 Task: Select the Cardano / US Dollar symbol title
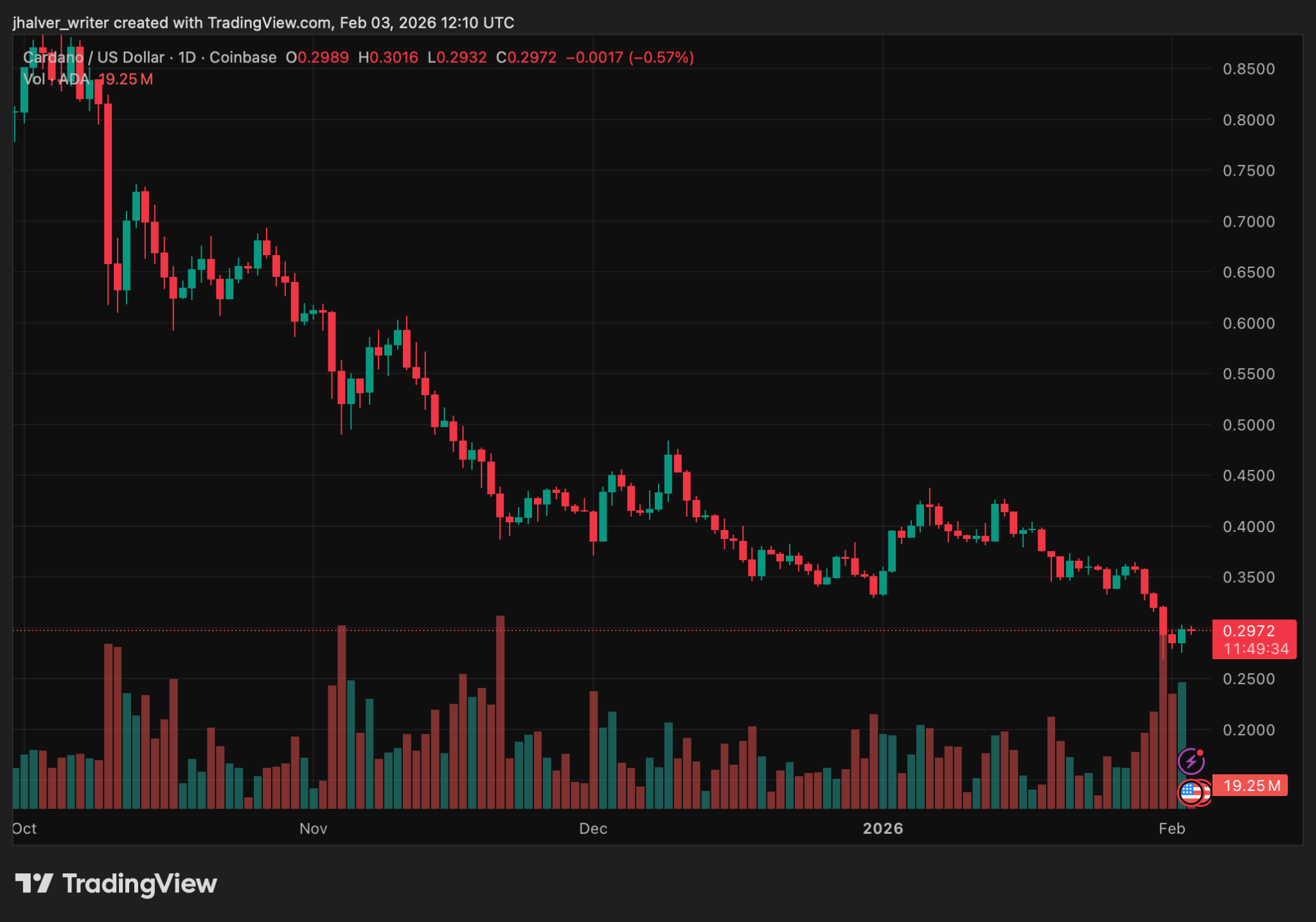pos(93,57)
